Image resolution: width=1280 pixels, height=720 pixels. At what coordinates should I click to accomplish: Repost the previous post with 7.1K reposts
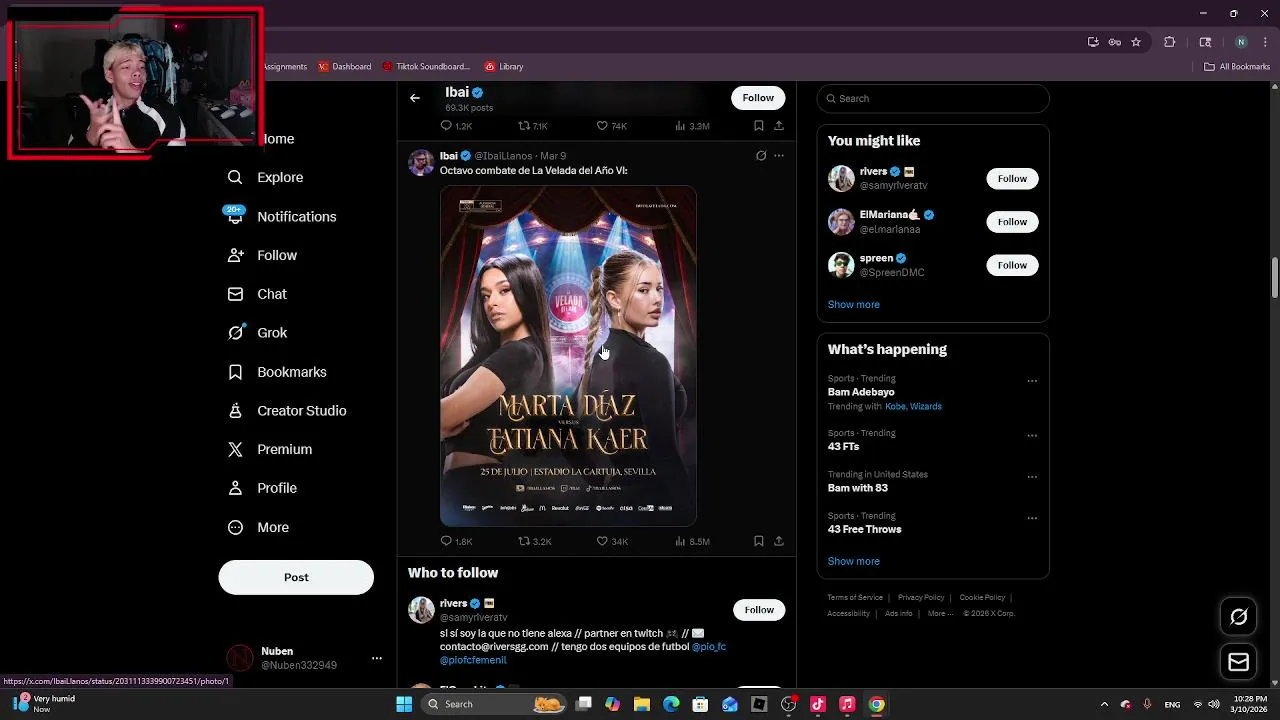pyautogui.click(x=533, y=126)
